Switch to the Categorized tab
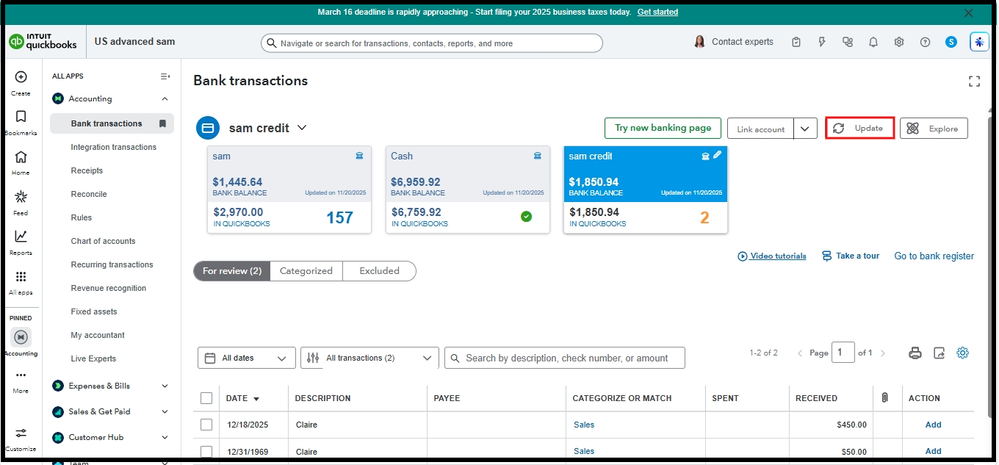 click(306, 271)
